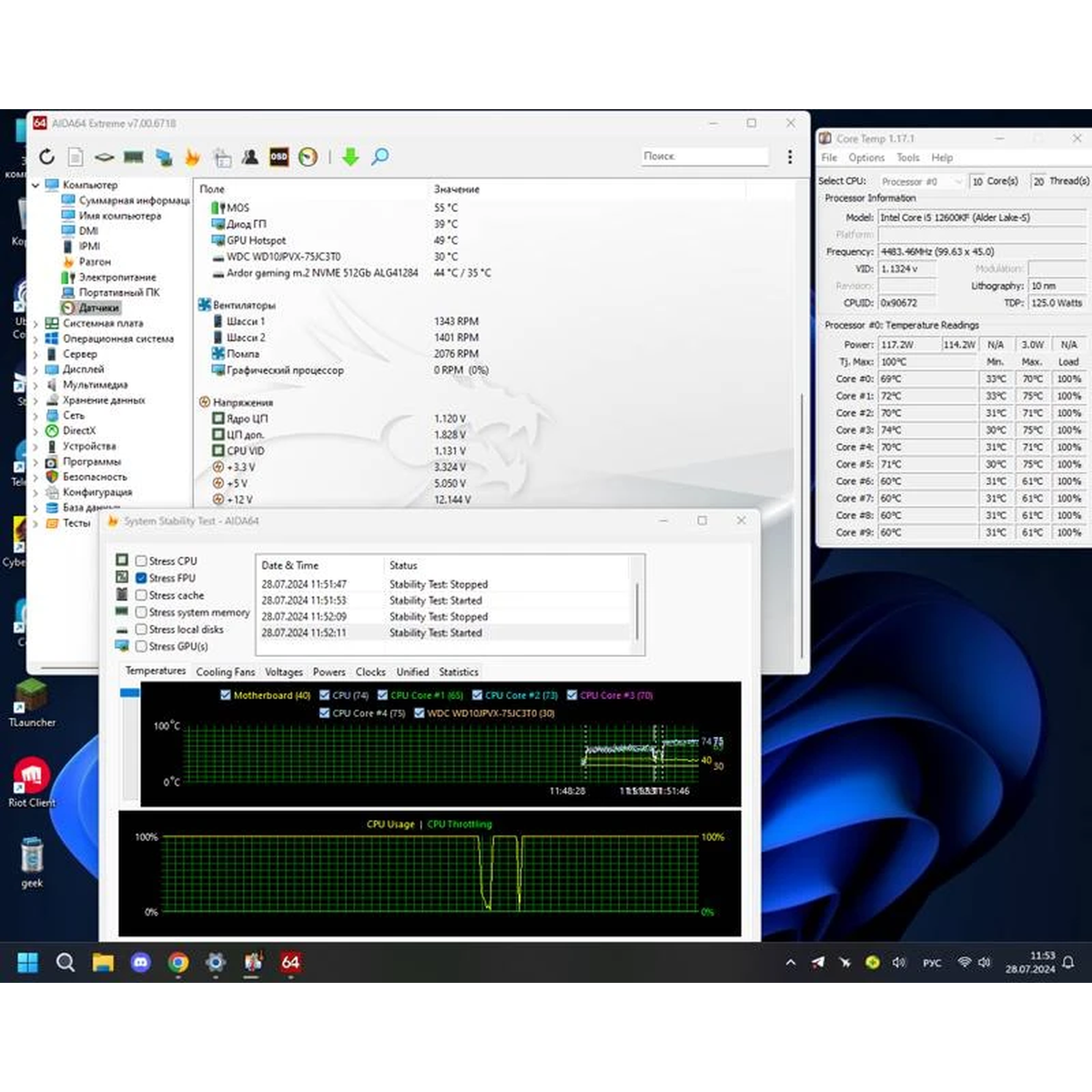Click the Telegram tray icon
1092x1092 pixels.
click(x=818, y=962)
